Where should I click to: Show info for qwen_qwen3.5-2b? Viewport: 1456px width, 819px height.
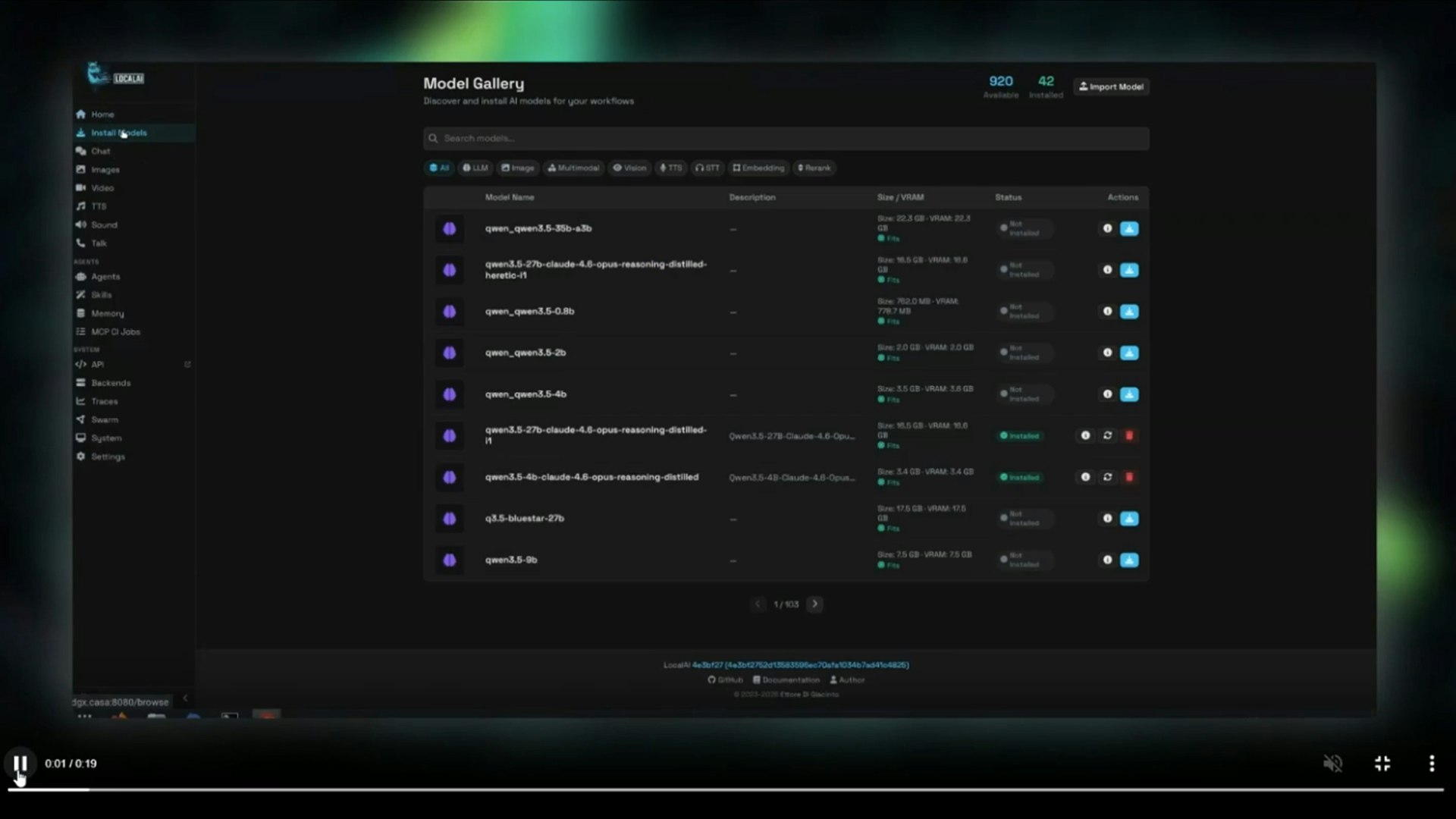coord(1107,353)
